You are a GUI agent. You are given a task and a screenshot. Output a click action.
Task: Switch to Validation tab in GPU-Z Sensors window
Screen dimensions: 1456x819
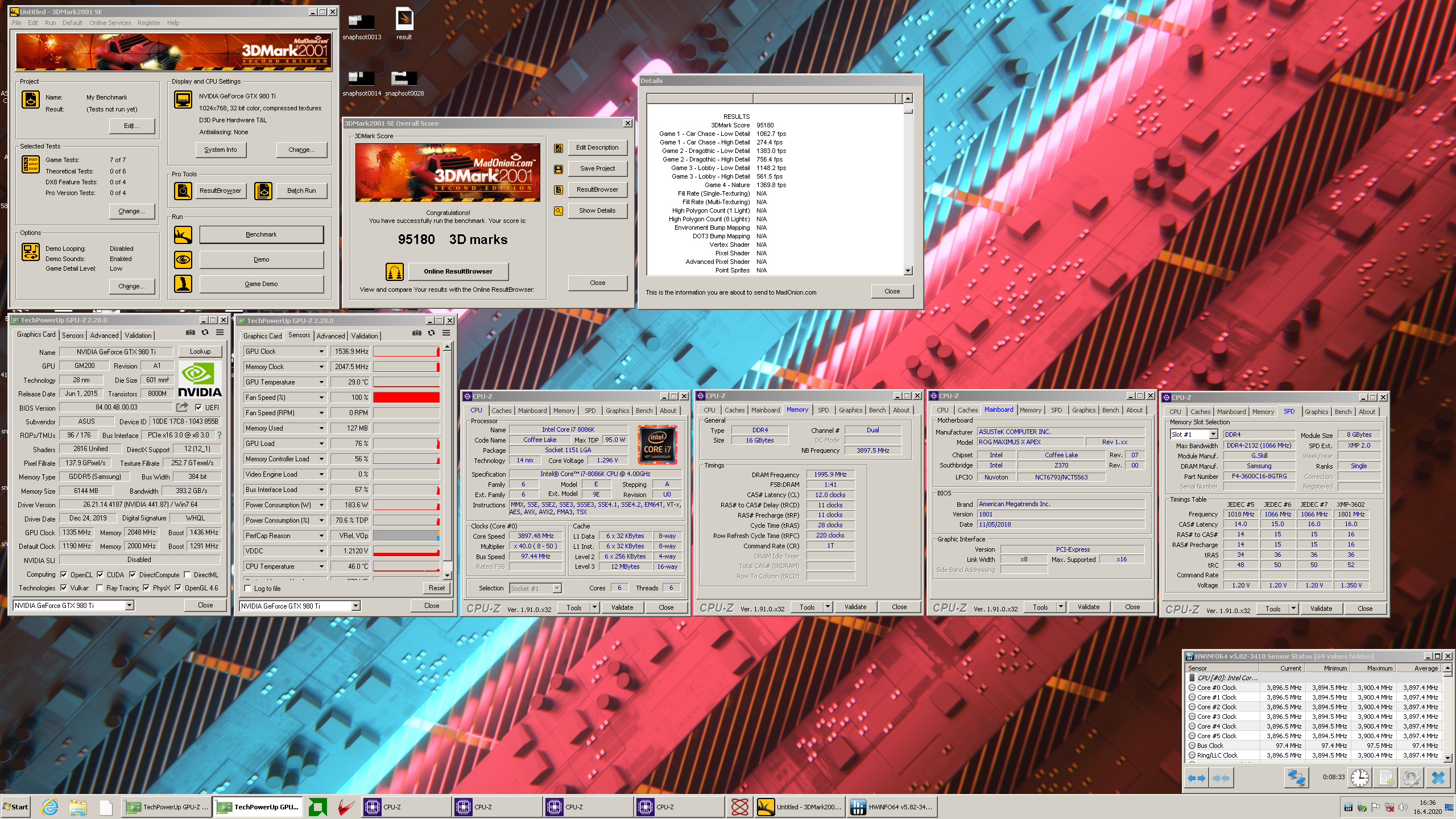365,336
